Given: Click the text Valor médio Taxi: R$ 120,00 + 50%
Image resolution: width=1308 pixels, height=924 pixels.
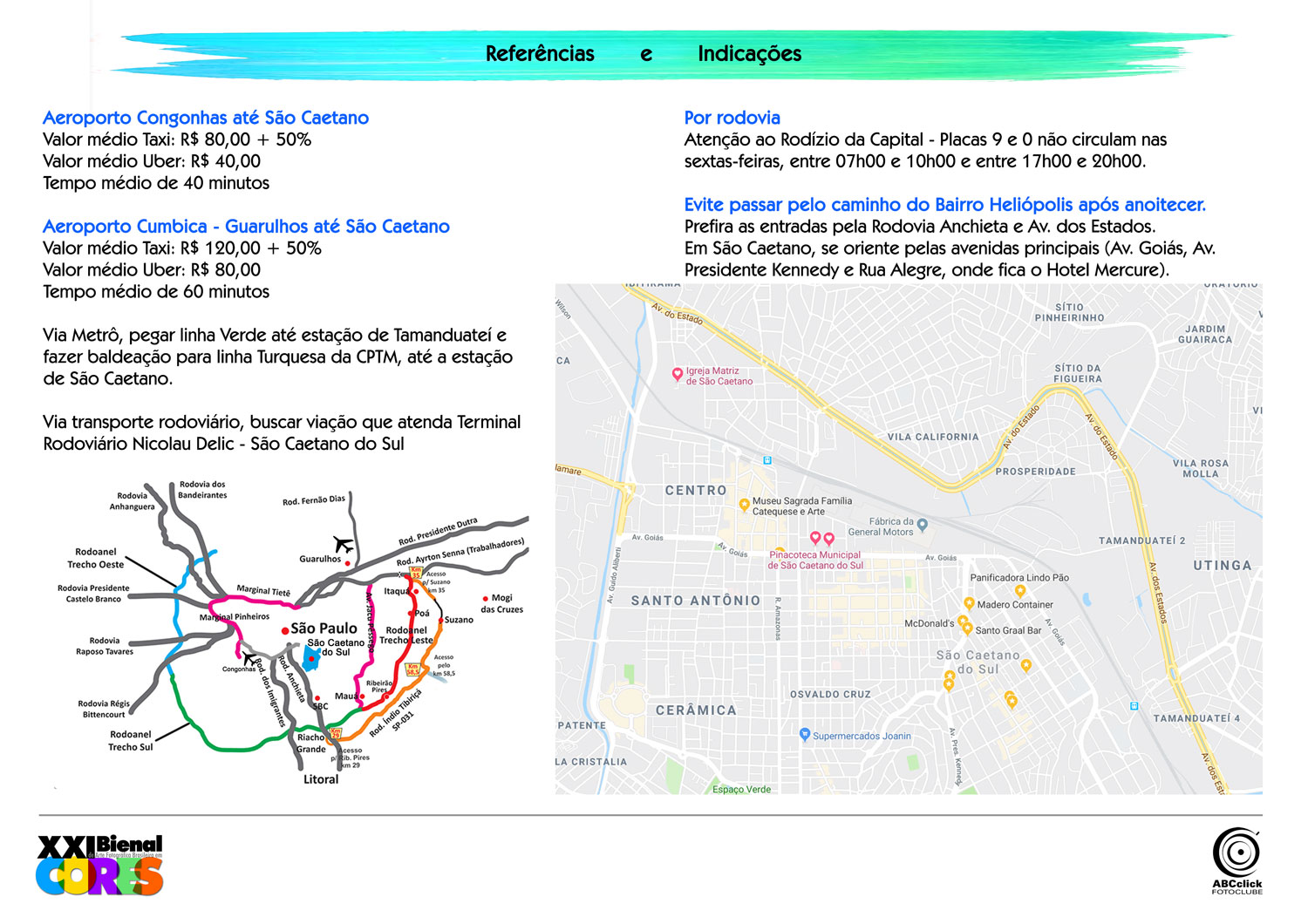Looking at the screenshot, I should pyautogui.click(x=182, y=248).
